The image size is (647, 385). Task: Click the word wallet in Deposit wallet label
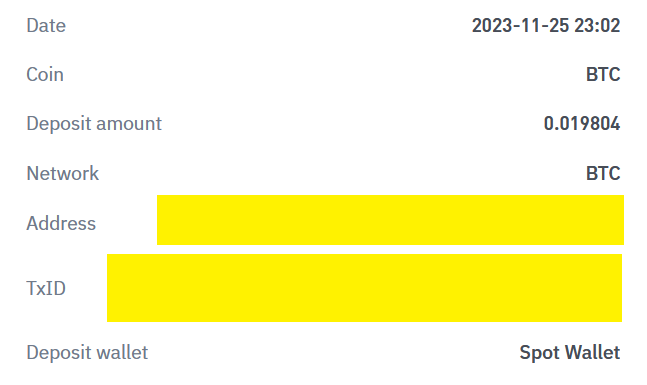[x=122, y=353]
